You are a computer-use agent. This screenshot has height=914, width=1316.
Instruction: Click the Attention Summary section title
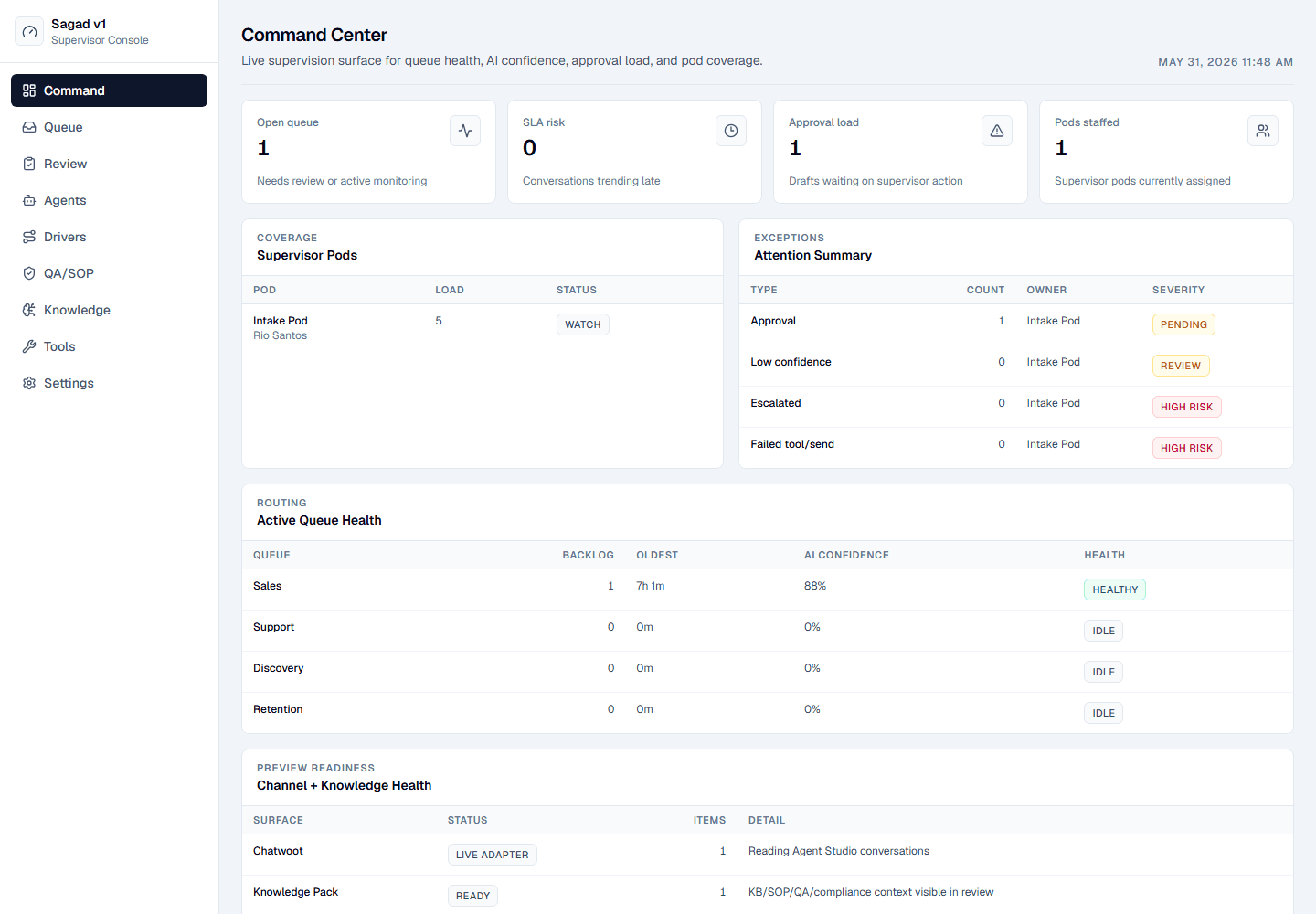pos(812,255)
